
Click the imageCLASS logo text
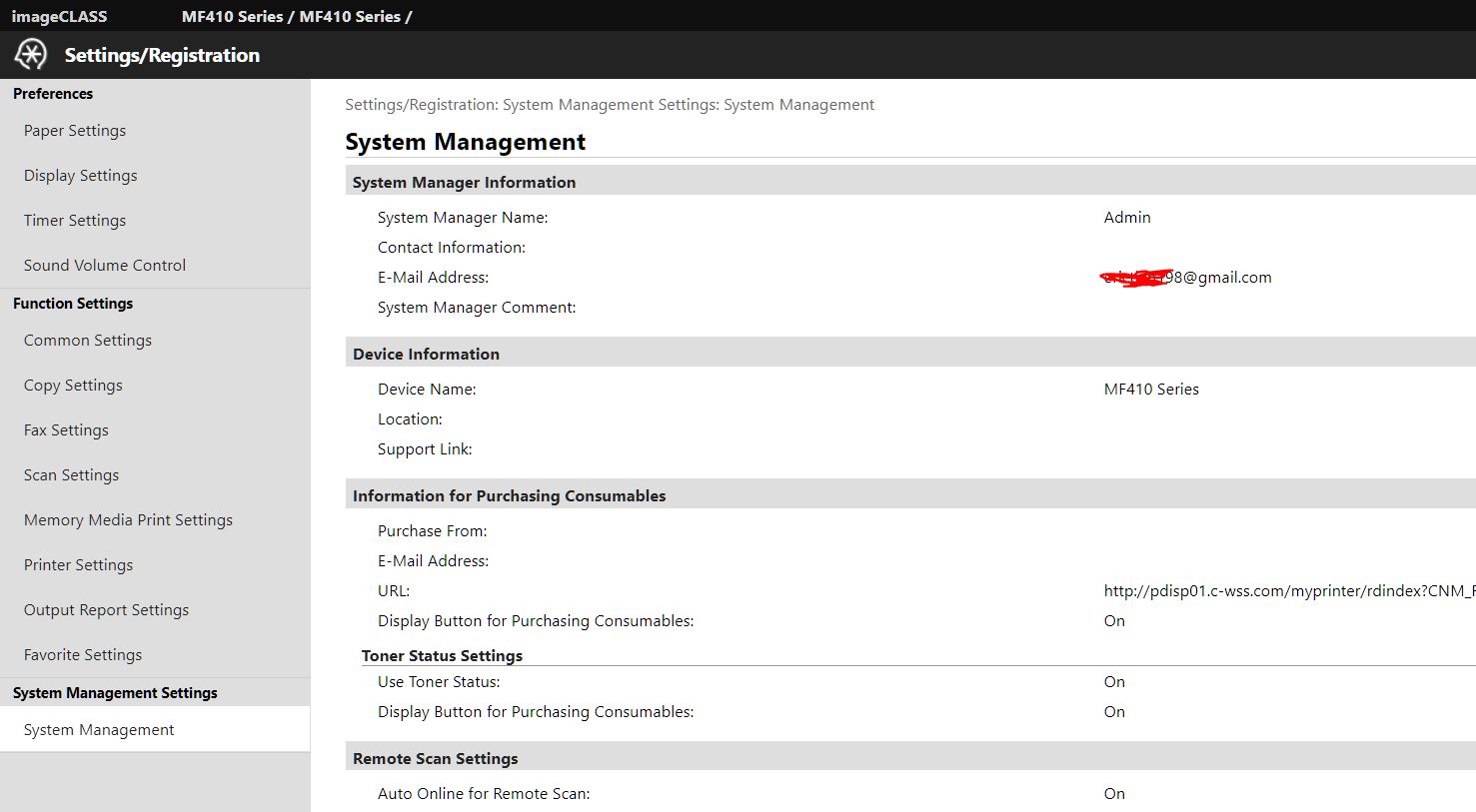[59, 16]
